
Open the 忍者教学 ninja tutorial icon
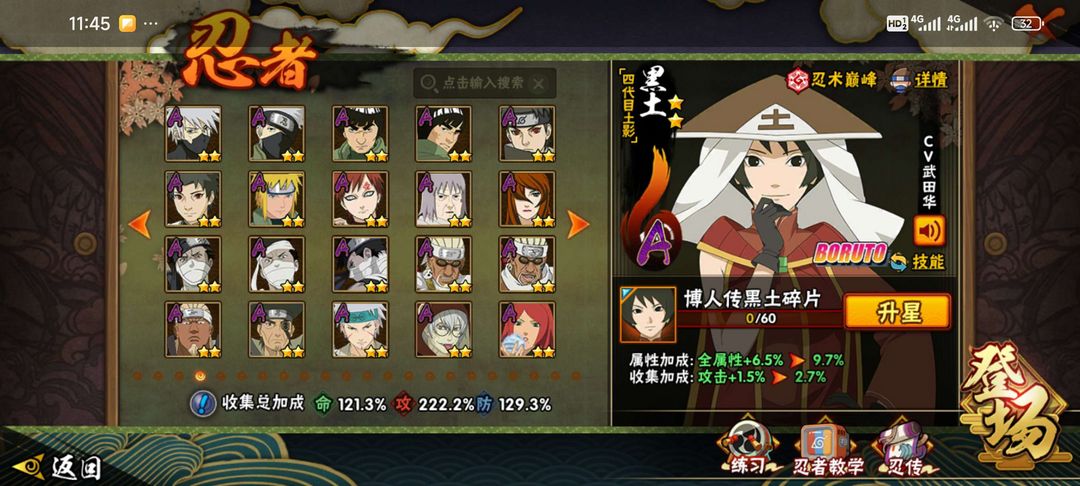[827, 450]
